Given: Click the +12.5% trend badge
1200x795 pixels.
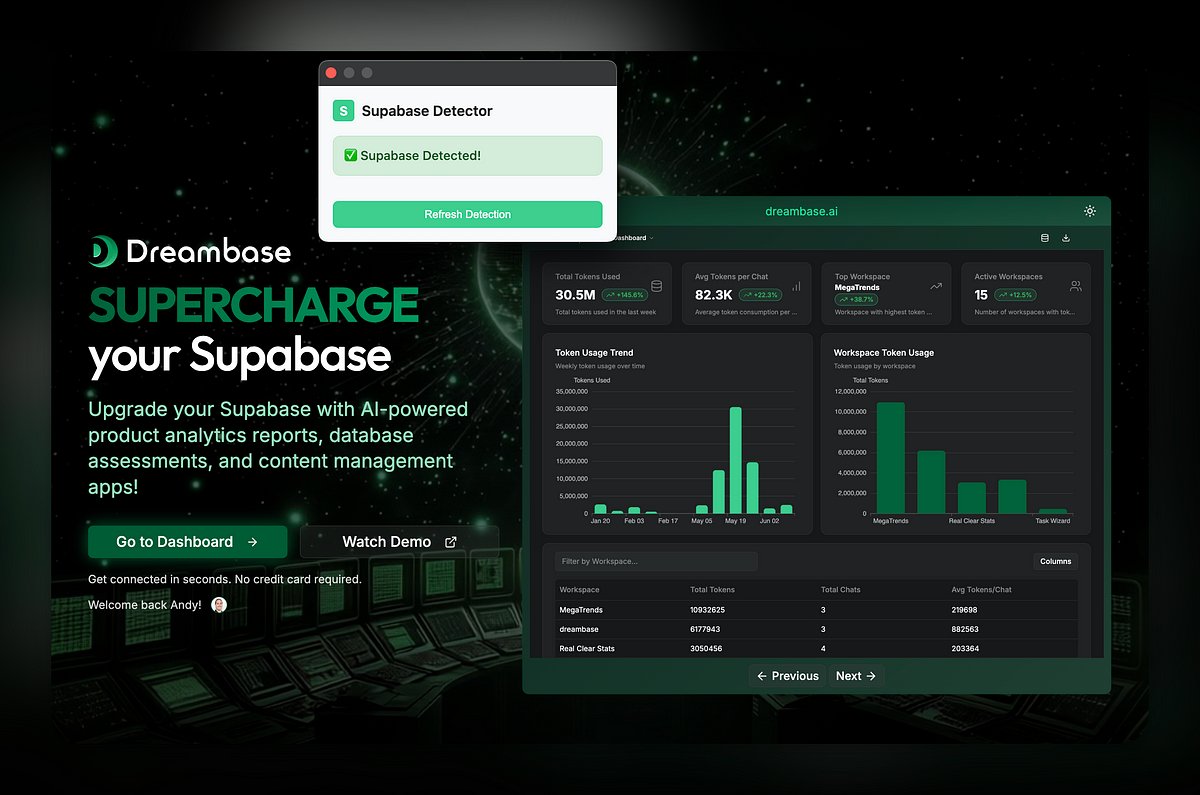Looking at the screenshot, I should pos(1014,295).
